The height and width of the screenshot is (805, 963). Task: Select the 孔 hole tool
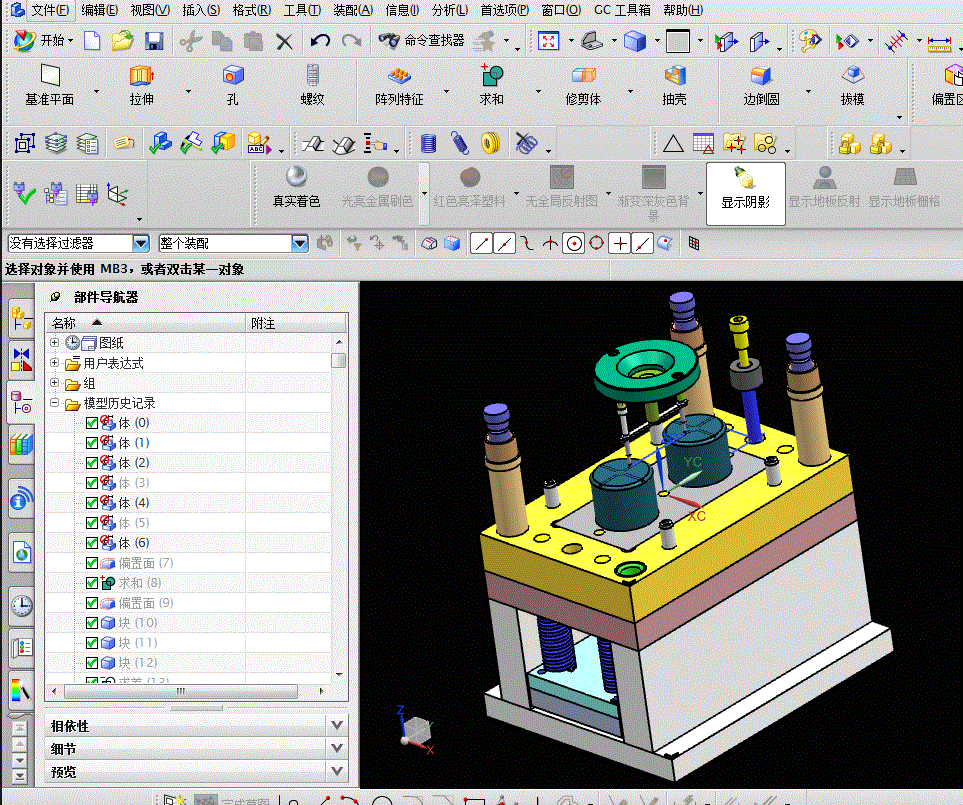coord(233,85)
